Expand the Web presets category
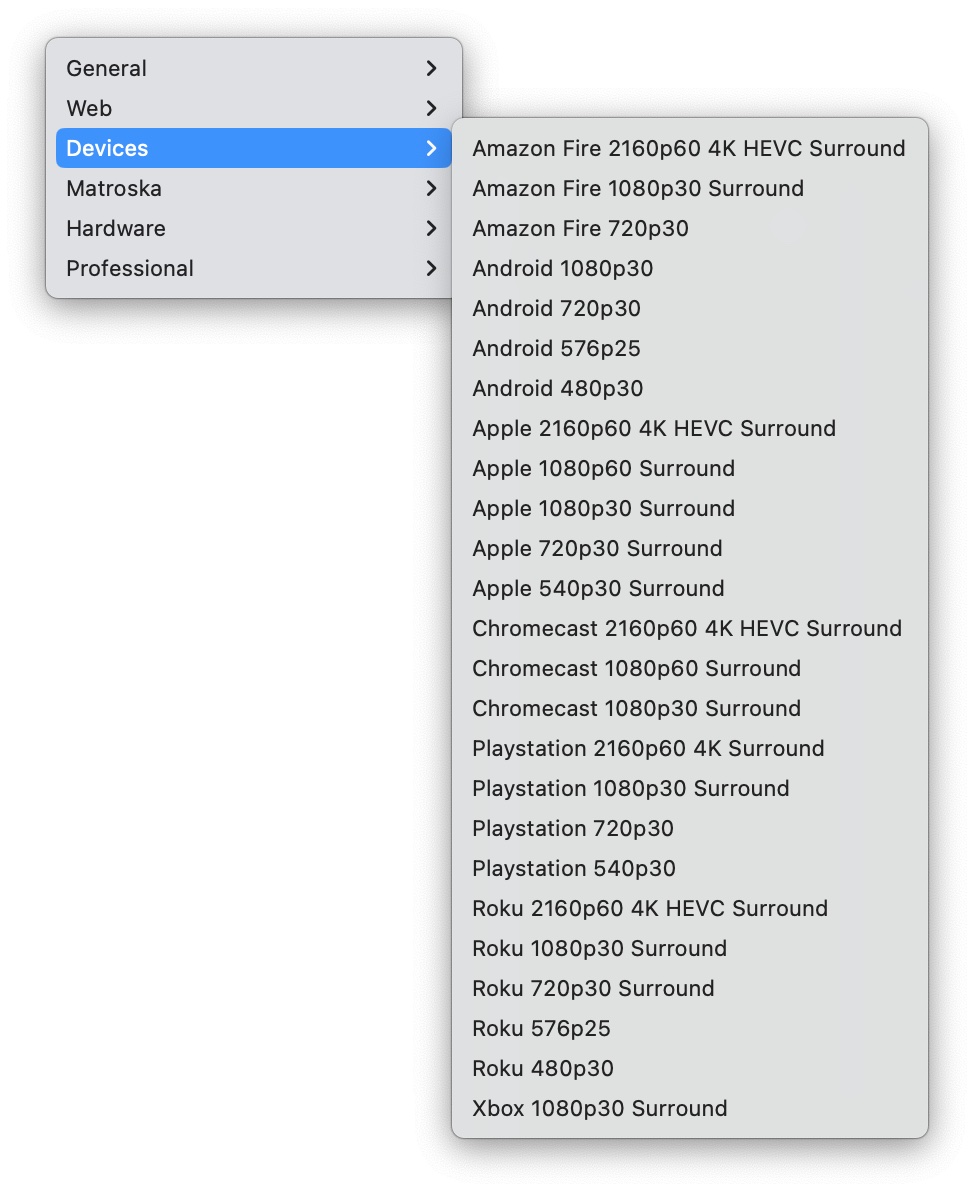Screen dimensions: 974x1192 point(253,108)
